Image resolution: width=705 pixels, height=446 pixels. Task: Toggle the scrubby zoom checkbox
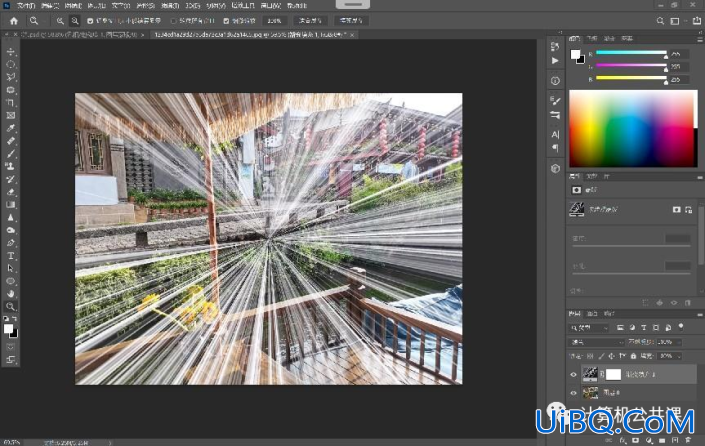pyautogui.click(x=226, y=21)
